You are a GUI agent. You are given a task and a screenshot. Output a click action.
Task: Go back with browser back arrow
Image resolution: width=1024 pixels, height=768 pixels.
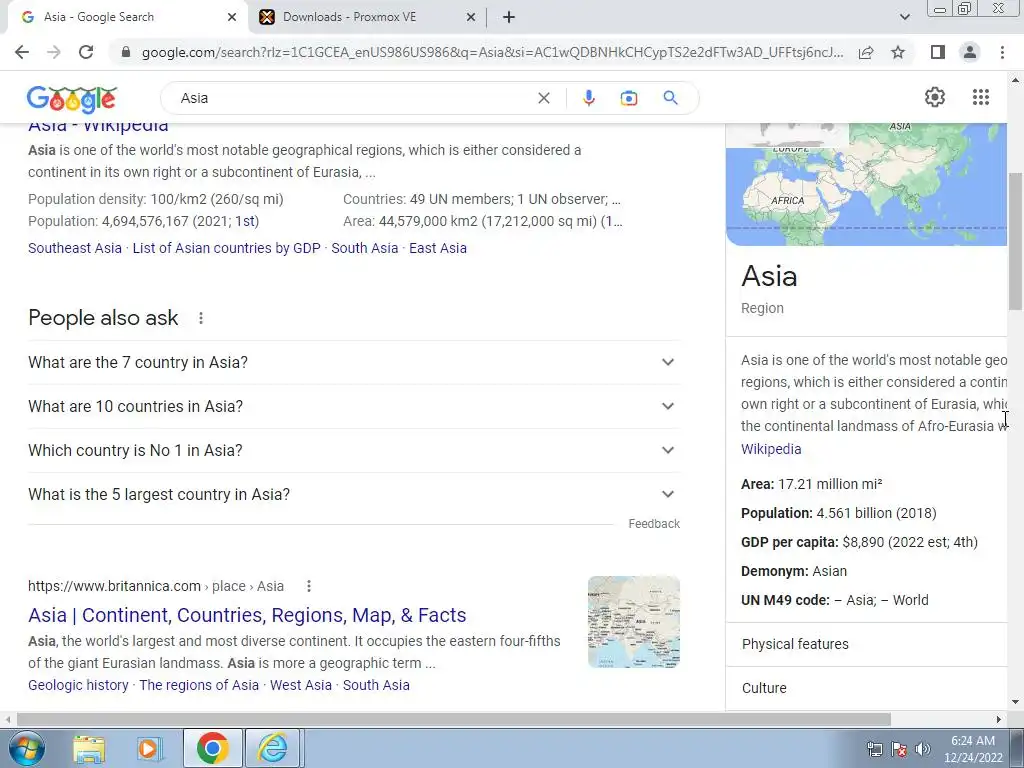point(22,52)
